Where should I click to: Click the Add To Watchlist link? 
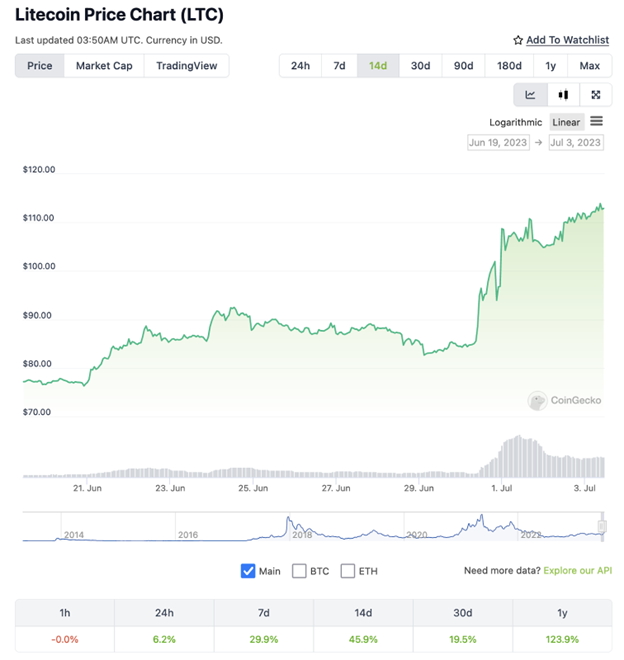click(x=568, y=40)
